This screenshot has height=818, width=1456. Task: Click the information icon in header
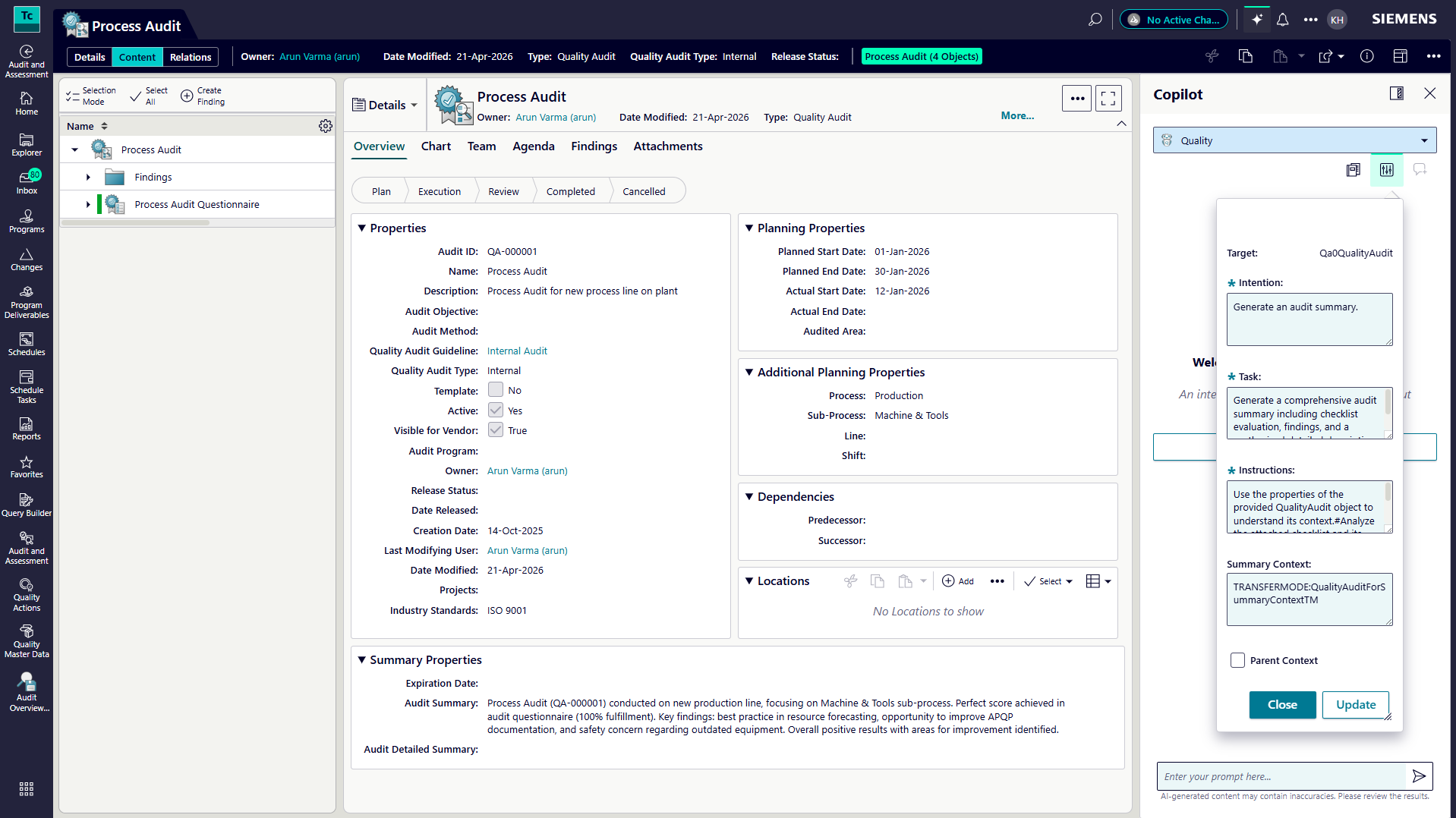pyautogui.click(x=1367, y=56)
